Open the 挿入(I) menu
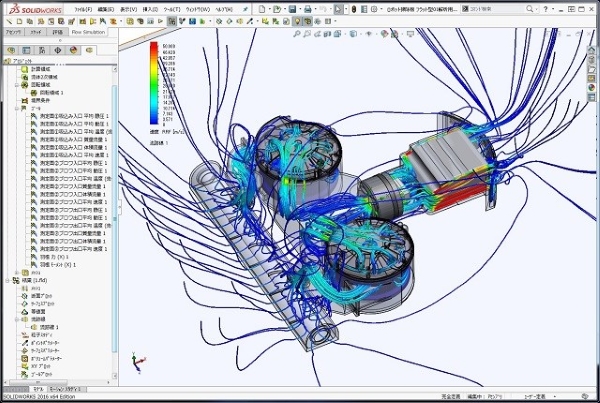600x403 pixels. (153, 8)
